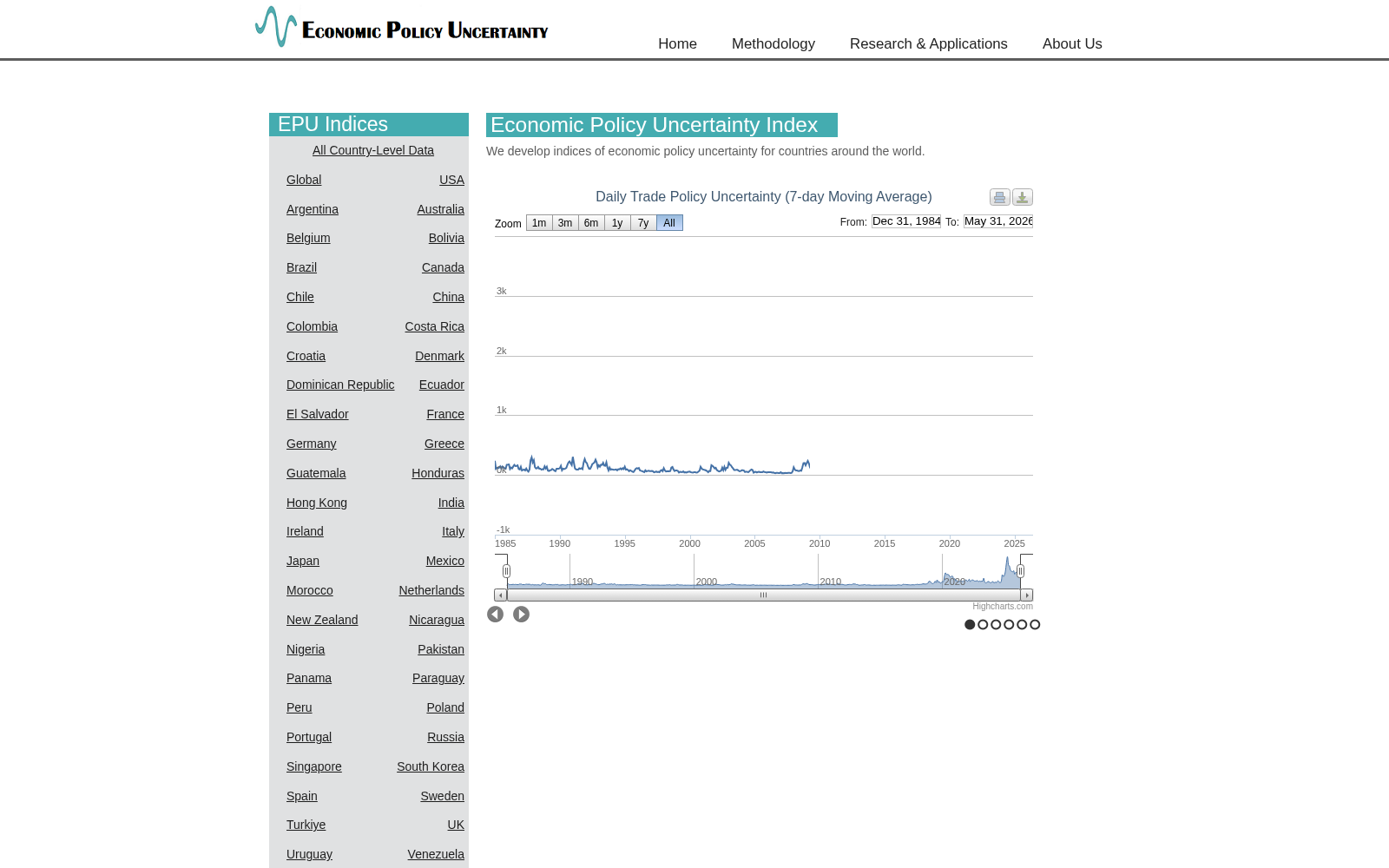Open the USA index link
Screen dimensions: 1389x868
coord(451,180)
